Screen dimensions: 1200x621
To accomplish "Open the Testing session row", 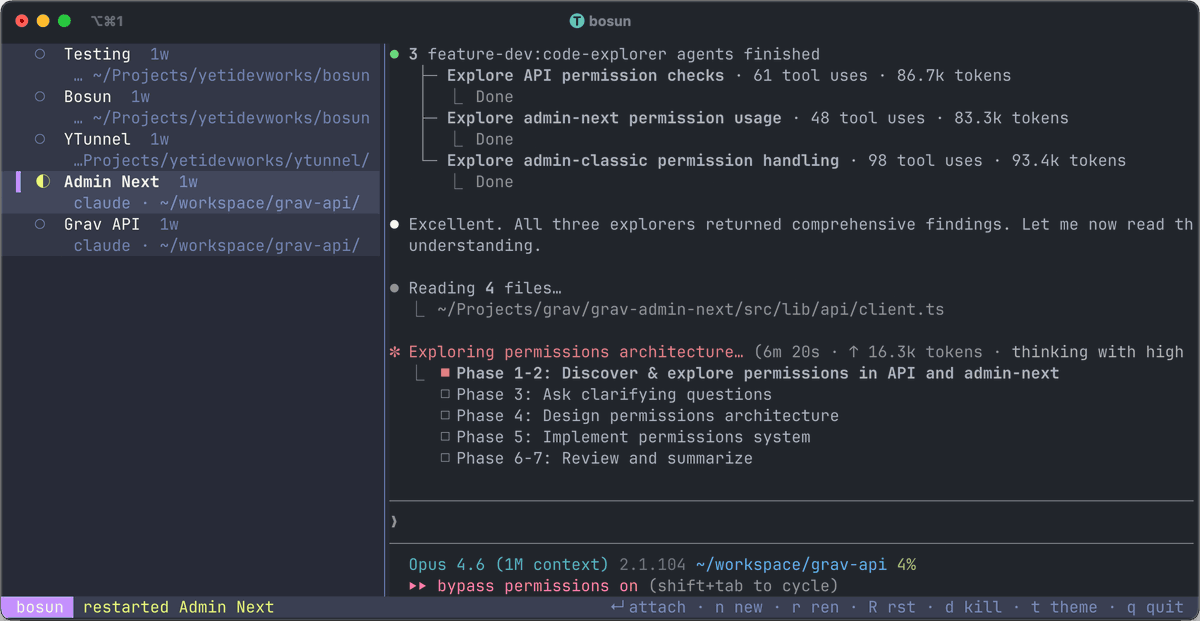I will [191, 65].
